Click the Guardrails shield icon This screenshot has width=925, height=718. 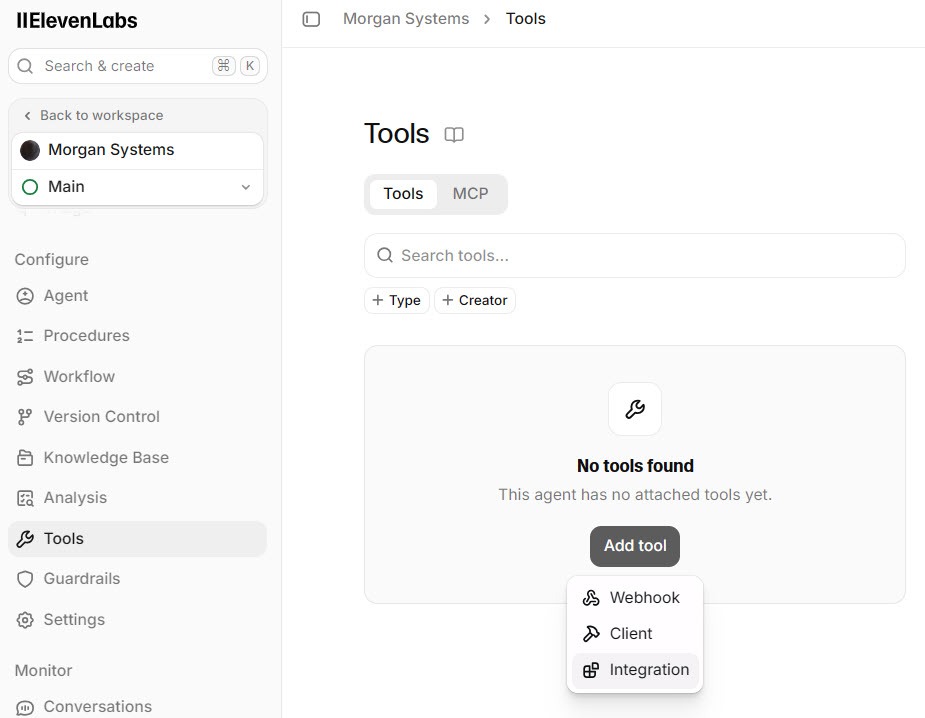[x=25, y=579]
